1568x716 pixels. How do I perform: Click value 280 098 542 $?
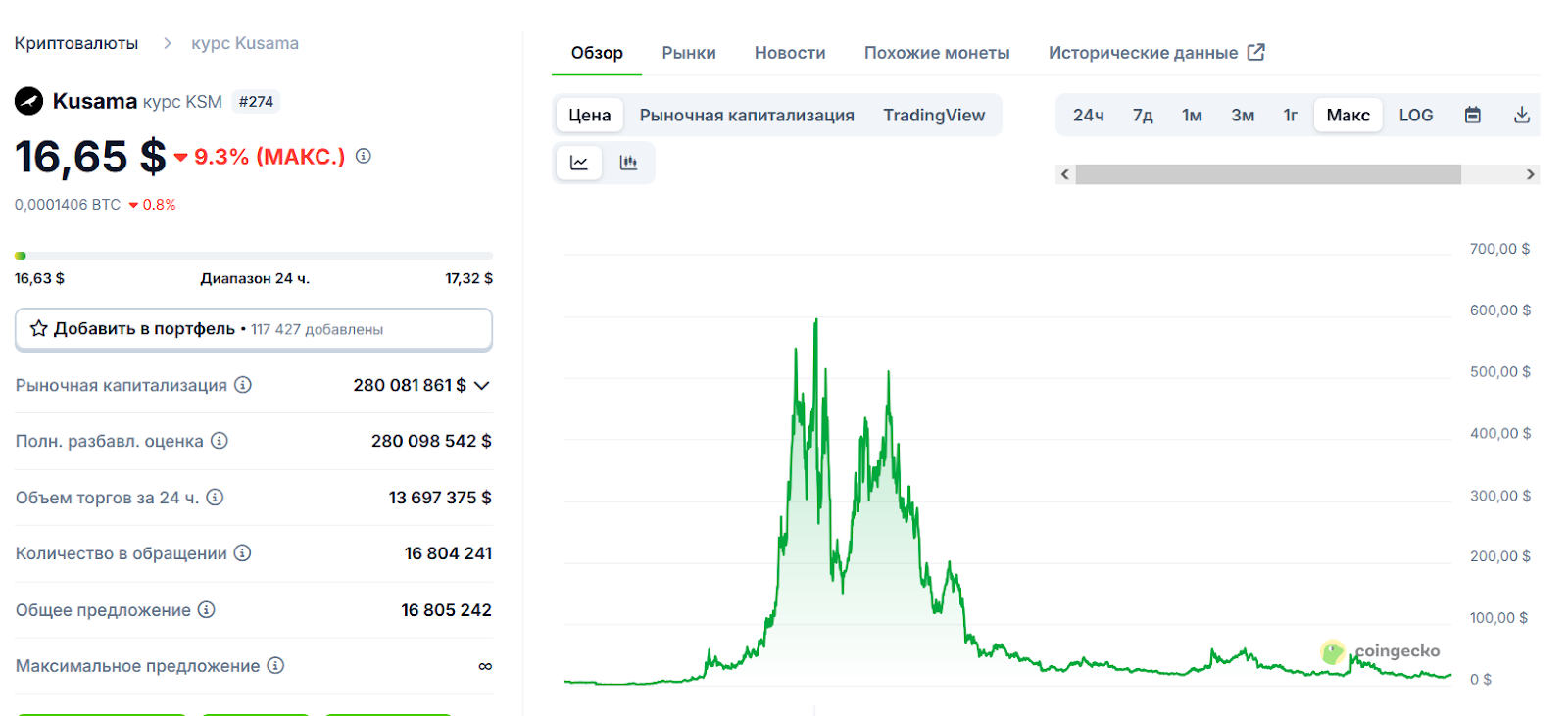click(431, 441)
